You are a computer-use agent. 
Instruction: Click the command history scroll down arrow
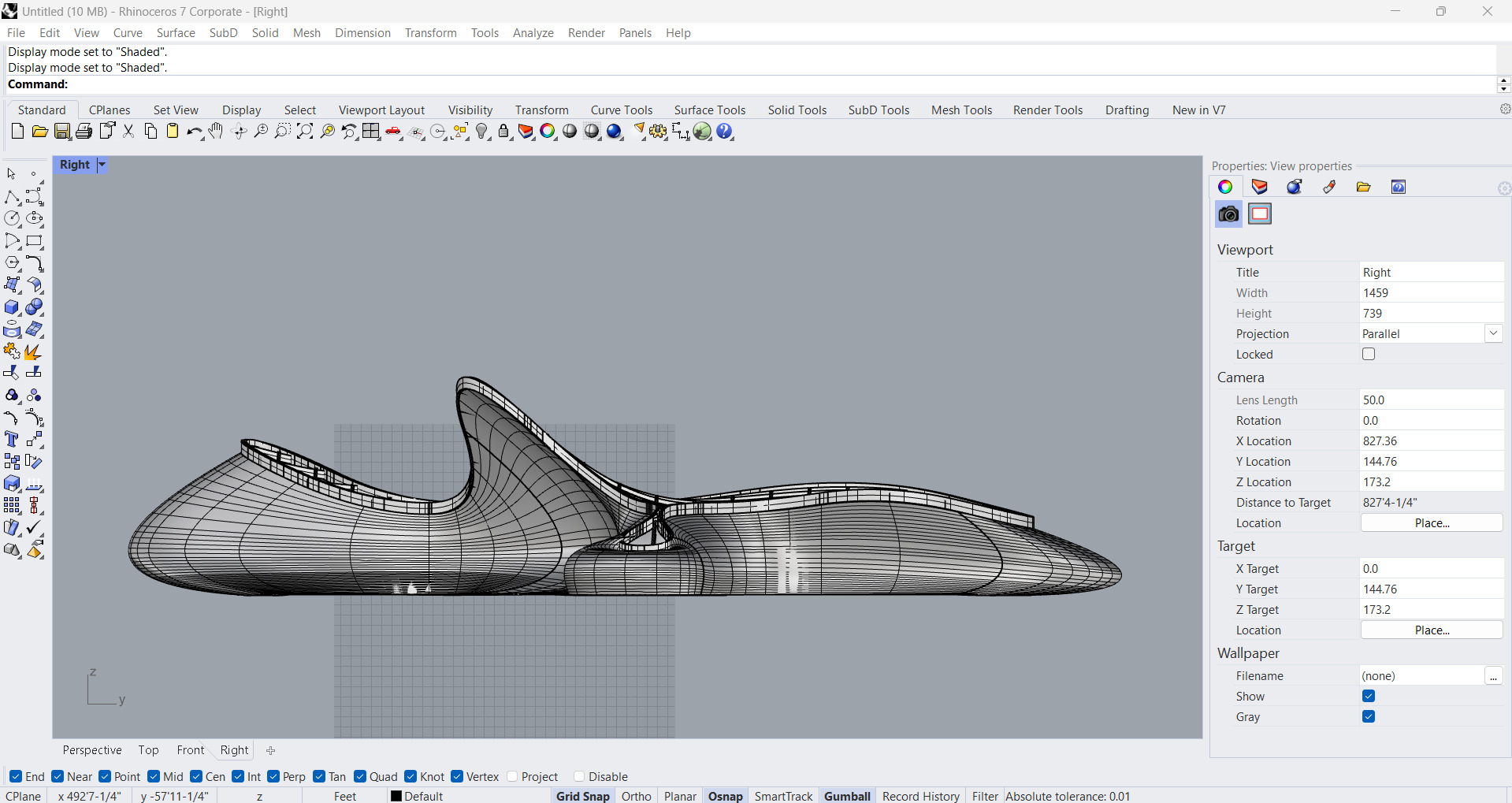1503,89
